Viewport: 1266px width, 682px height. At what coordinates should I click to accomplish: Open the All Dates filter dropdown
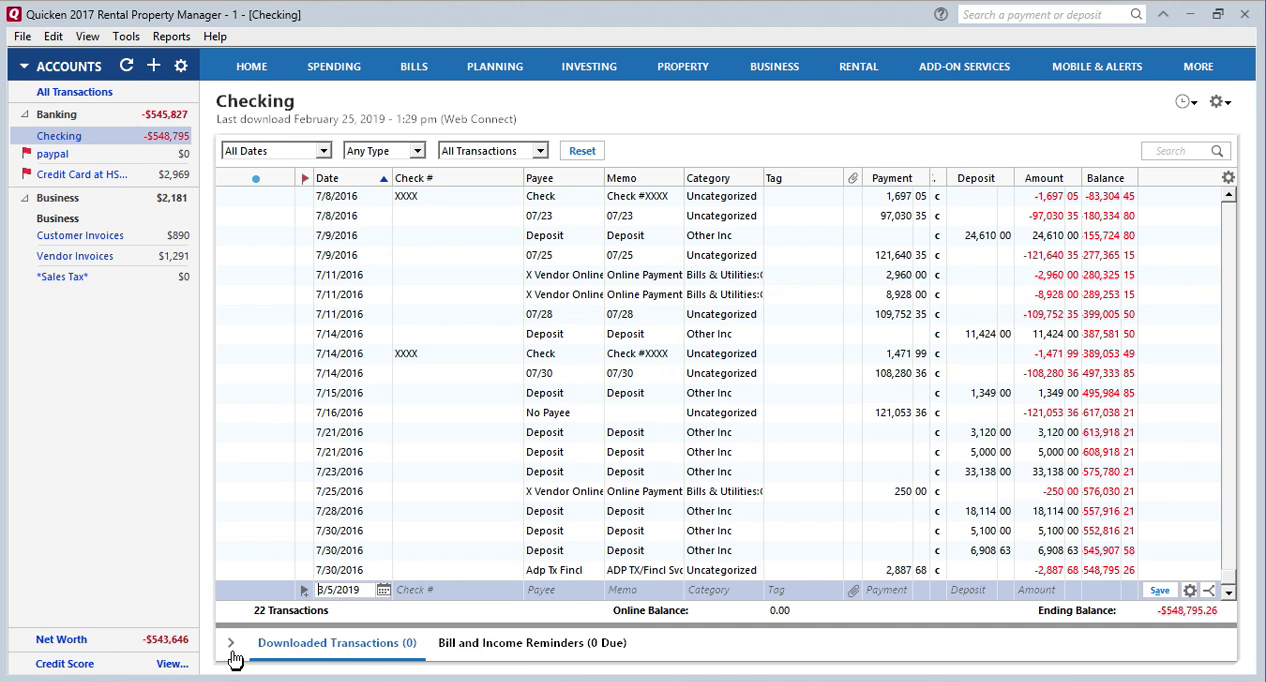tap(276, 151)
